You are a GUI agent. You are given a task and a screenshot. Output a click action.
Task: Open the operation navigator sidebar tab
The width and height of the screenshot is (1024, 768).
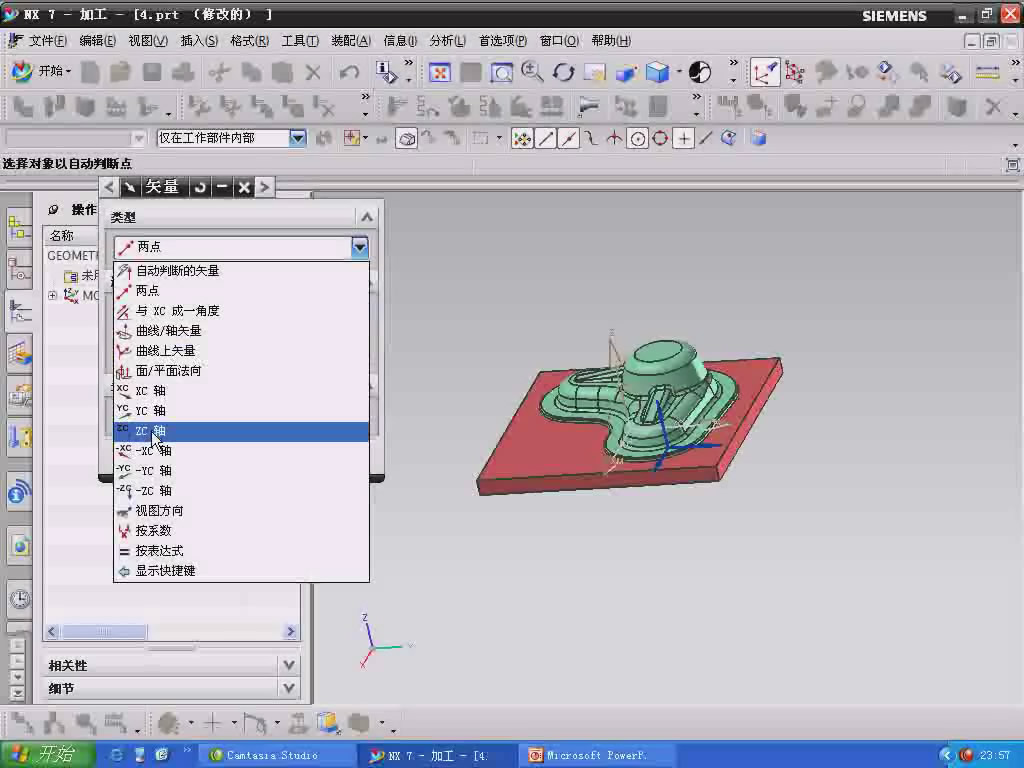[19, 311]
